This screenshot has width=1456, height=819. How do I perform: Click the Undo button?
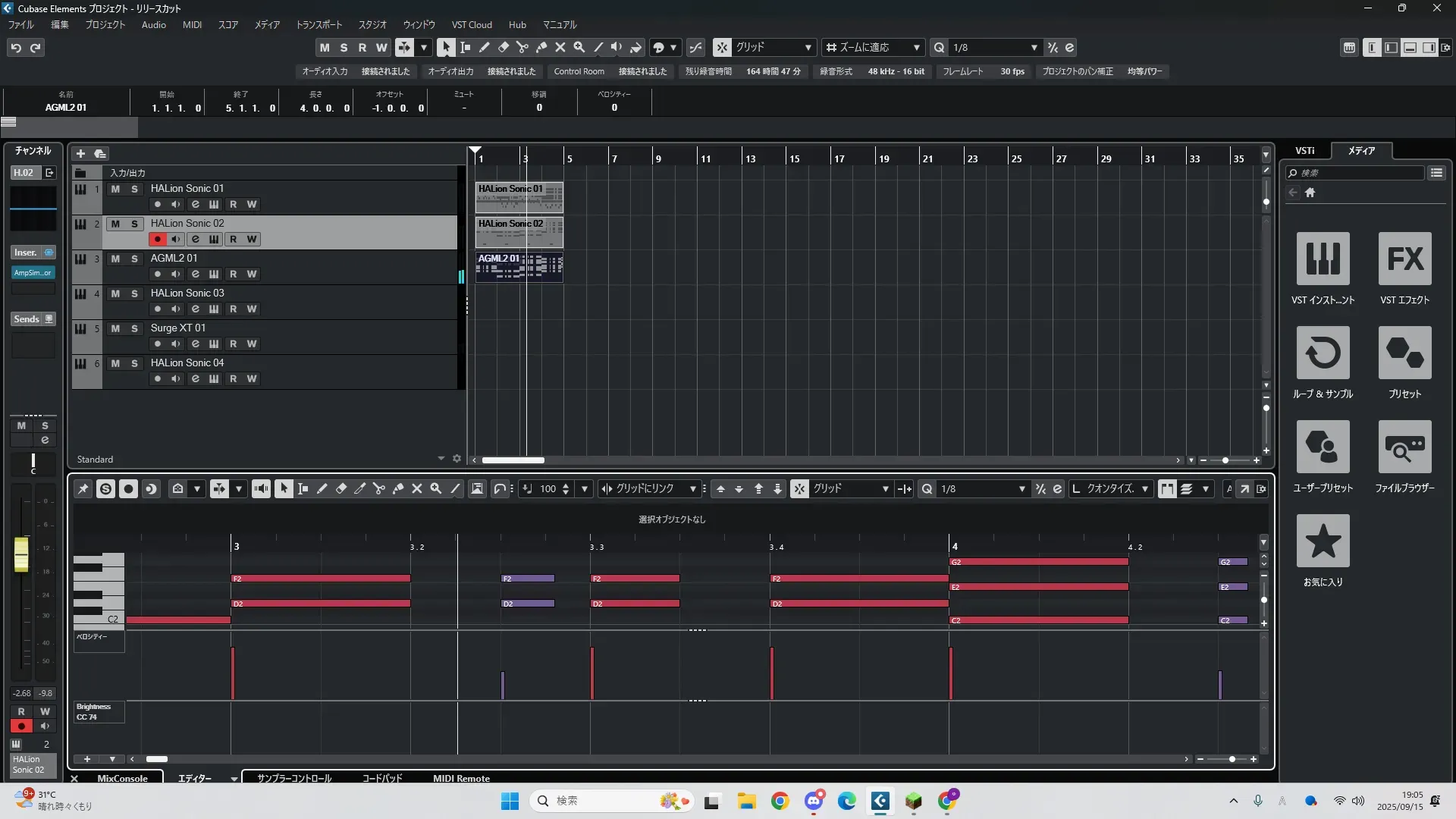[x=16, y=48]
